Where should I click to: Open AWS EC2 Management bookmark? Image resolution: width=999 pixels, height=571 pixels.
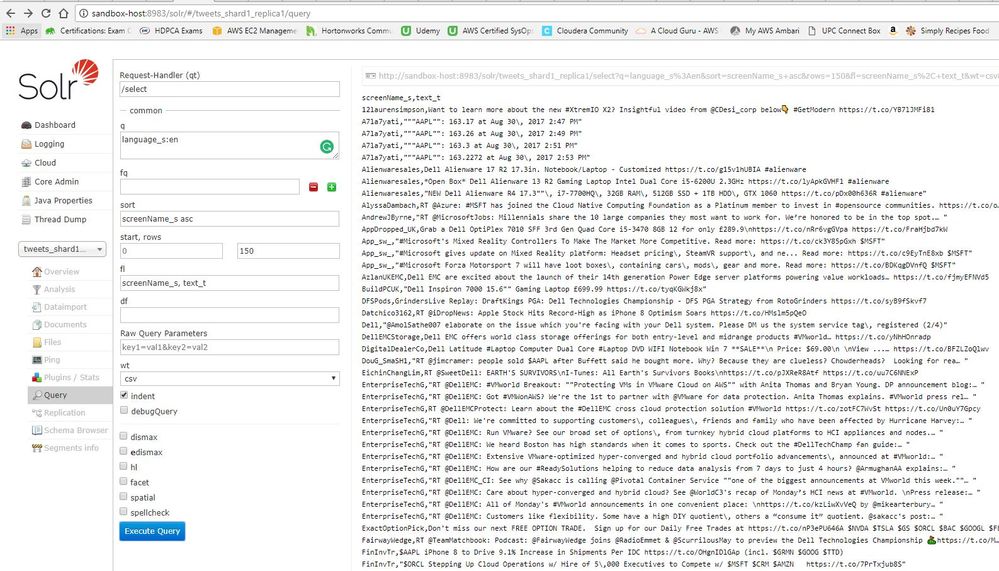click(x=255, y=31)
